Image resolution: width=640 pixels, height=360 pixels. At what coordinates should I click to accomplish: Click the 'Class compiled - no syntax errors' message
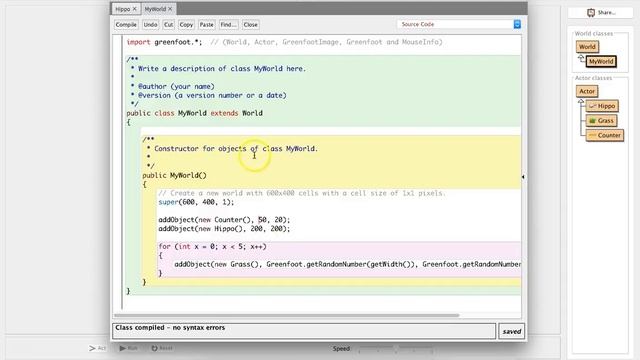(170, 328)
